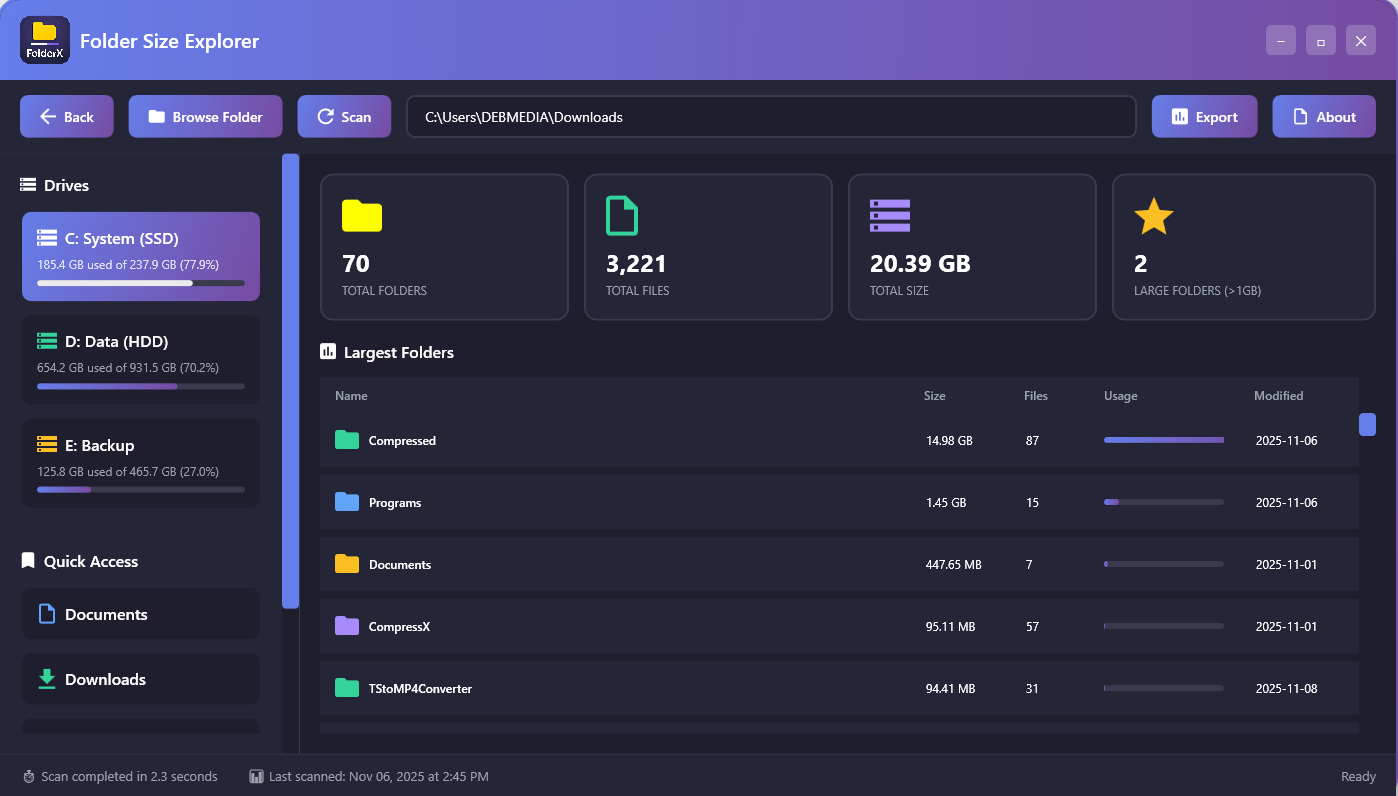Click inside the folder path input field
The width and height of the screenshot is (1398, 796).
(x=770, y=116)
